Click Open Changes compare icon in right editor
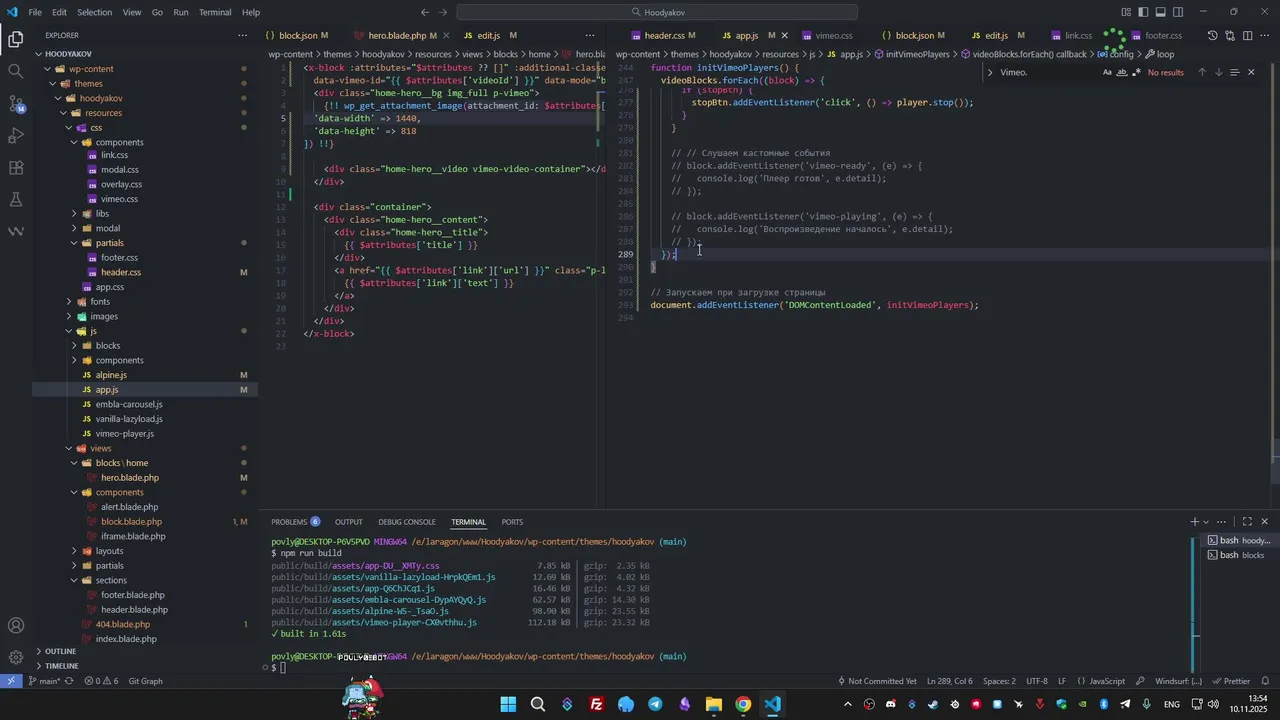1280x720 pixels. pyautogui.click(x=1230, y=35)
